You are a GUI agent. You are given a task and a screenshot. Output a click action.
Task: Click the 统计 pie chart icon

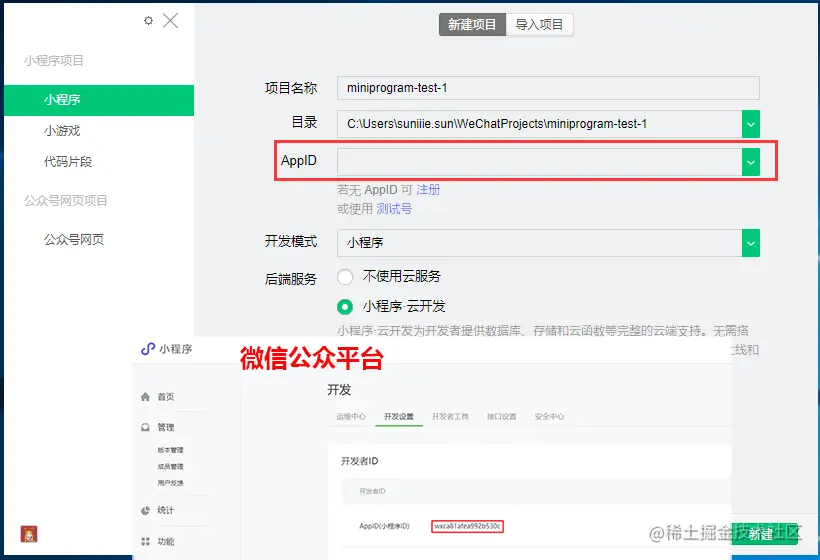coord(145,510)
